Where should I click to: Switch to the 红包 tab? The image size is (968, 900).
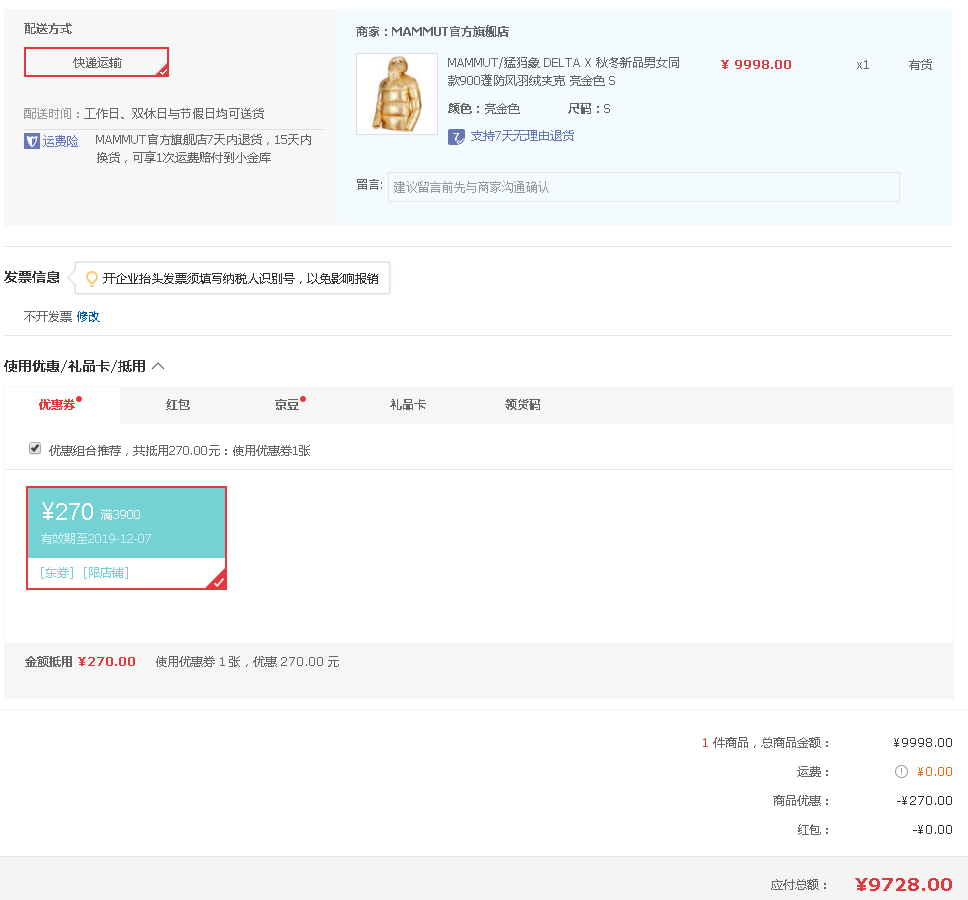(x=178, y=405)
